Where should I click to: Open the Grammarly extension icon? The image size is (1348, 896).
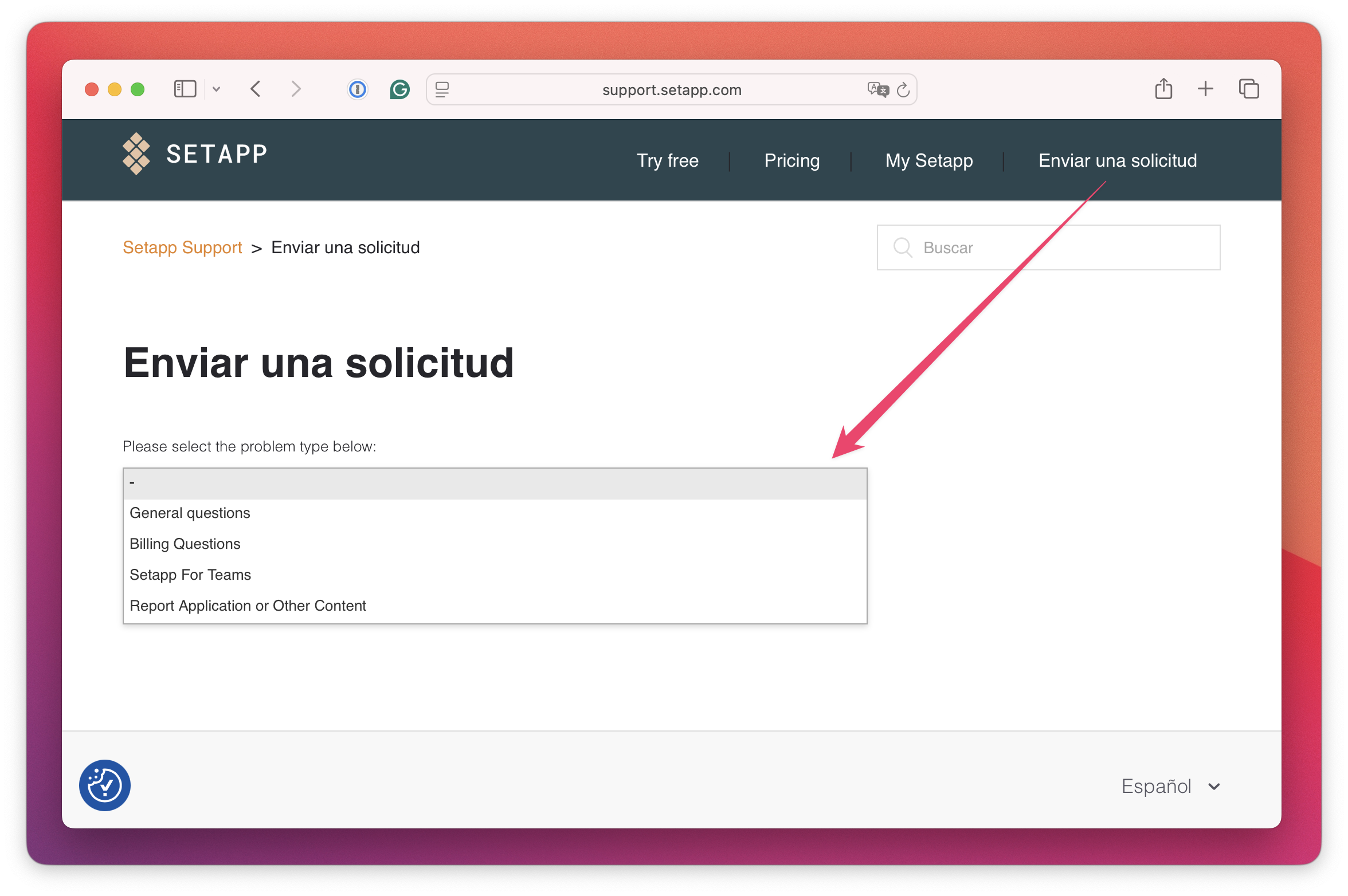coord(399,89)
